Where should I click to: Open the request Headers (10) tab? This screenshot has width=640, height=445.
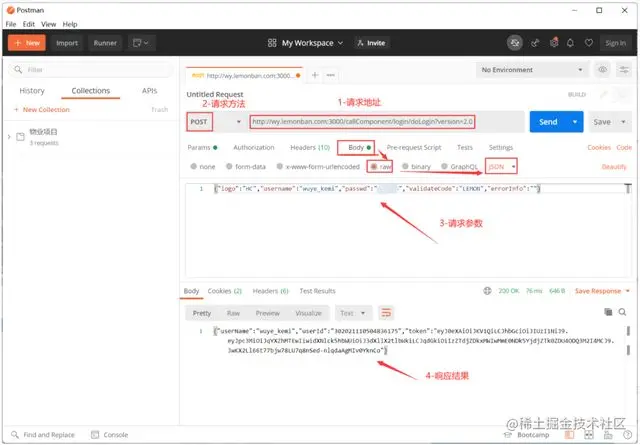click(310, 147)
